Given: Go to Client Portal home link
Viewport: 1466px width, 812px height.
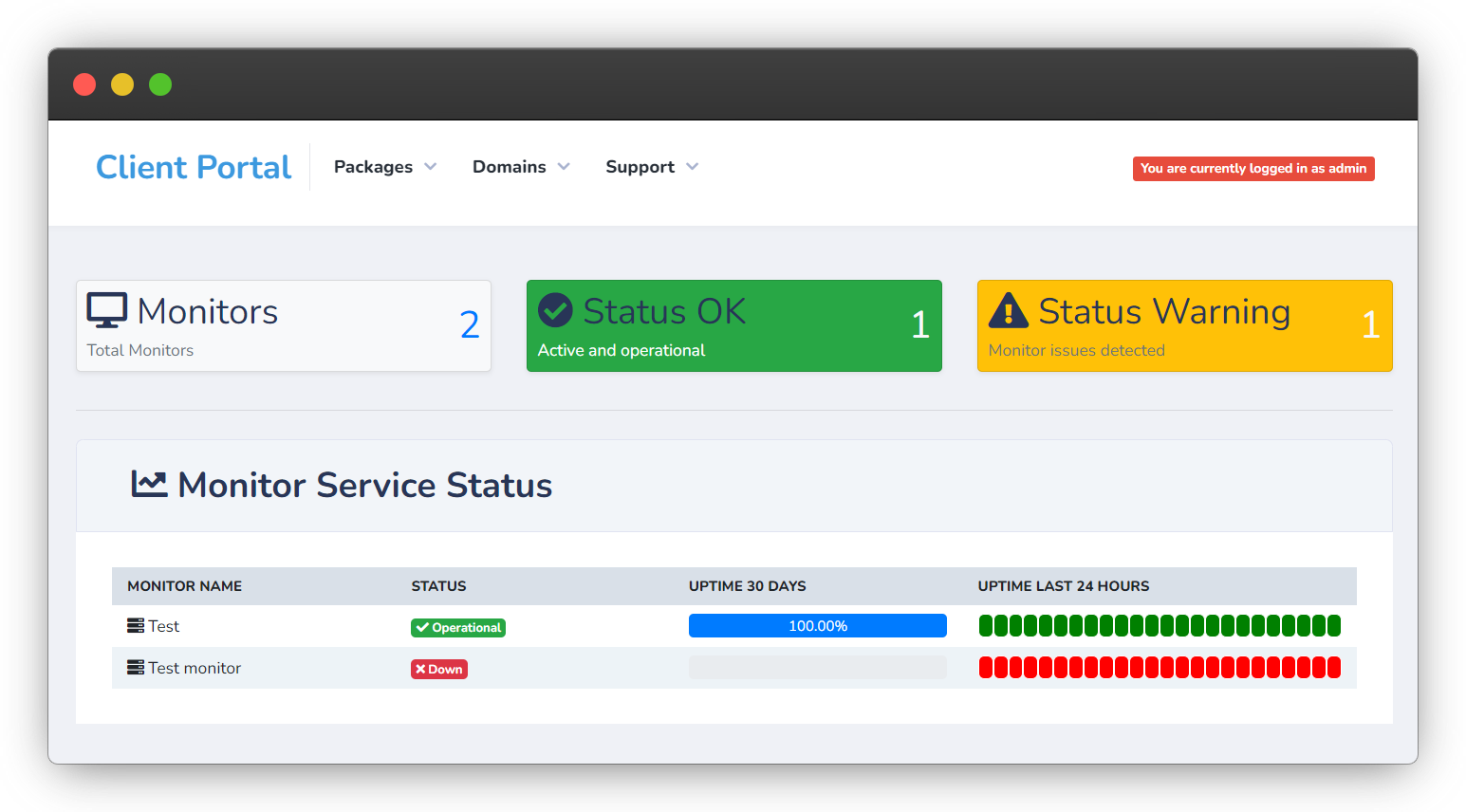Looking at the screenshot, I should [194, 167].
